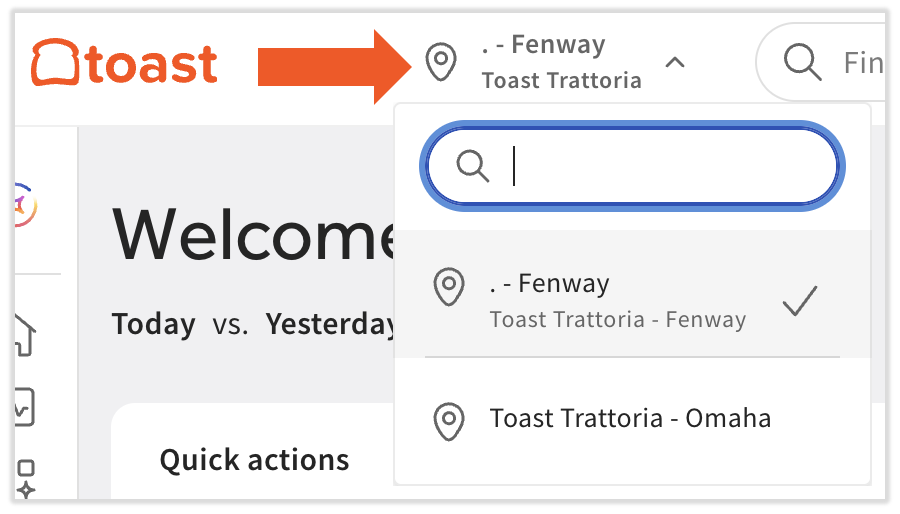Click the magnifier icon in the top-right search
This screenshot has width=900, height=514.
tap(802, 62)
